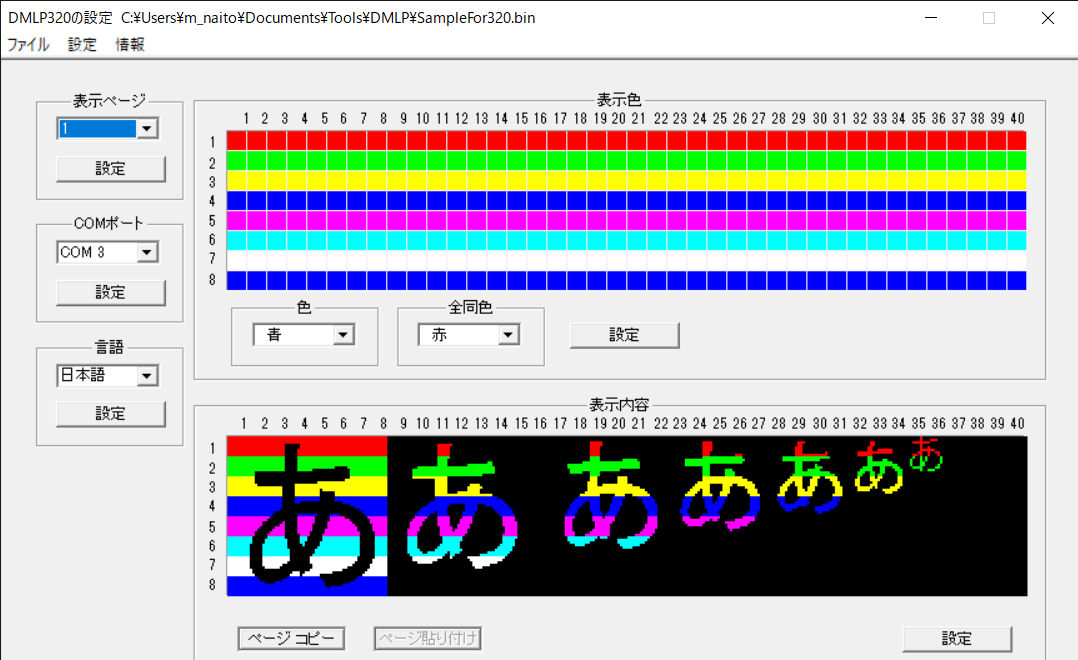Select blue cell row 8 column 1
Image resolution: width=1078 pixels, height=660 pixels.
[237, 280]
